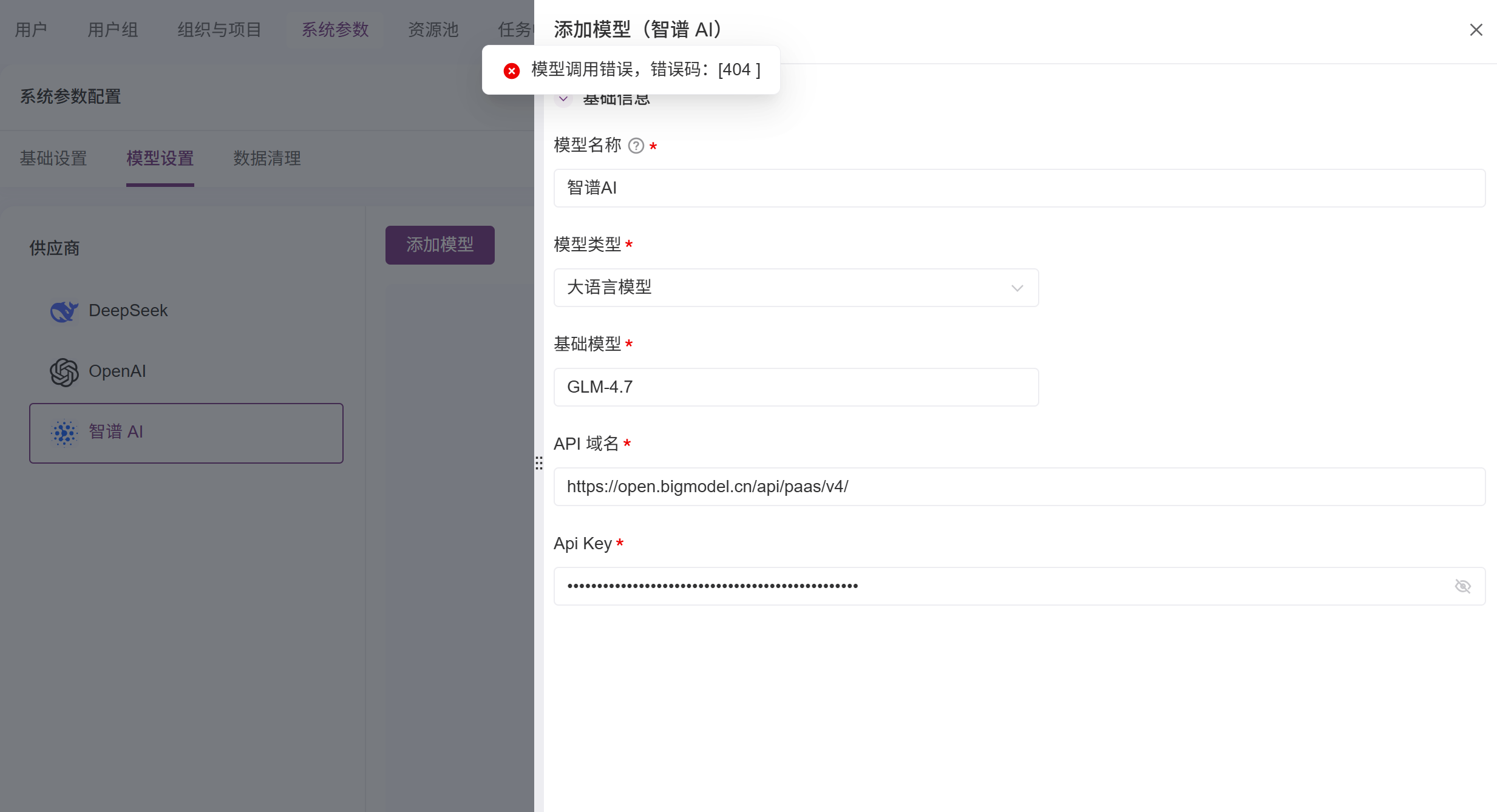Viewport: 1497px width, 812px height.
Task: Click the 智谱 AI logo icon
Action: click(64, 433)
